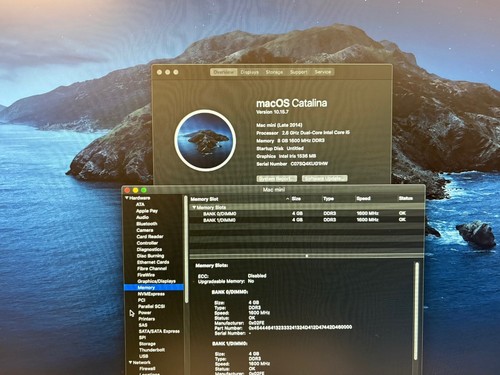The image size is (500, 375).
Task: Select Audio in the sidebar
Action: [x=142, y=217]
